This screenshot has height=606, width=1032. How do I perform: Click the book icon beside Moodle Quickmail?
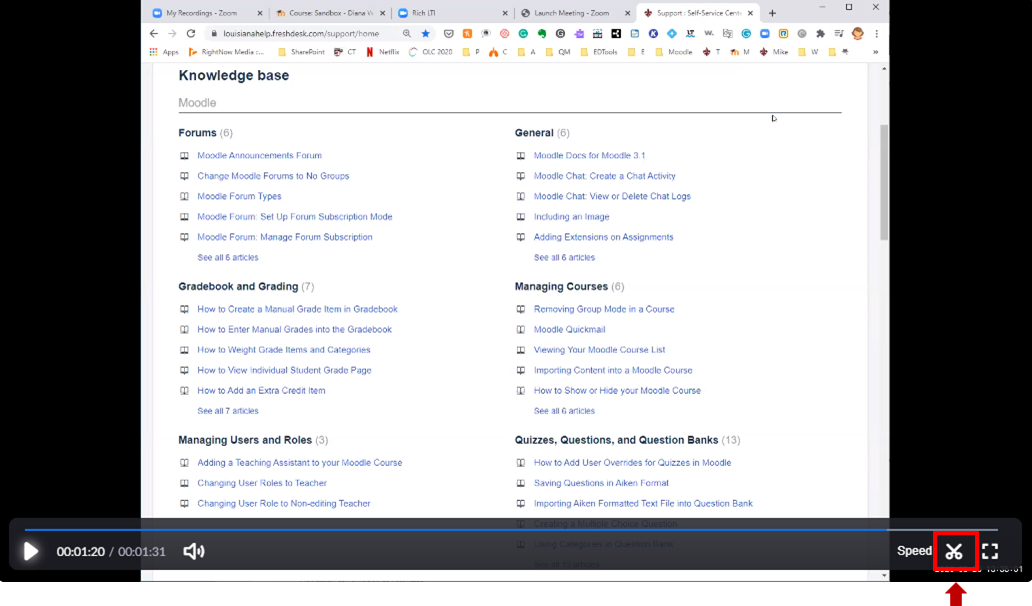(x=521, y=330)
